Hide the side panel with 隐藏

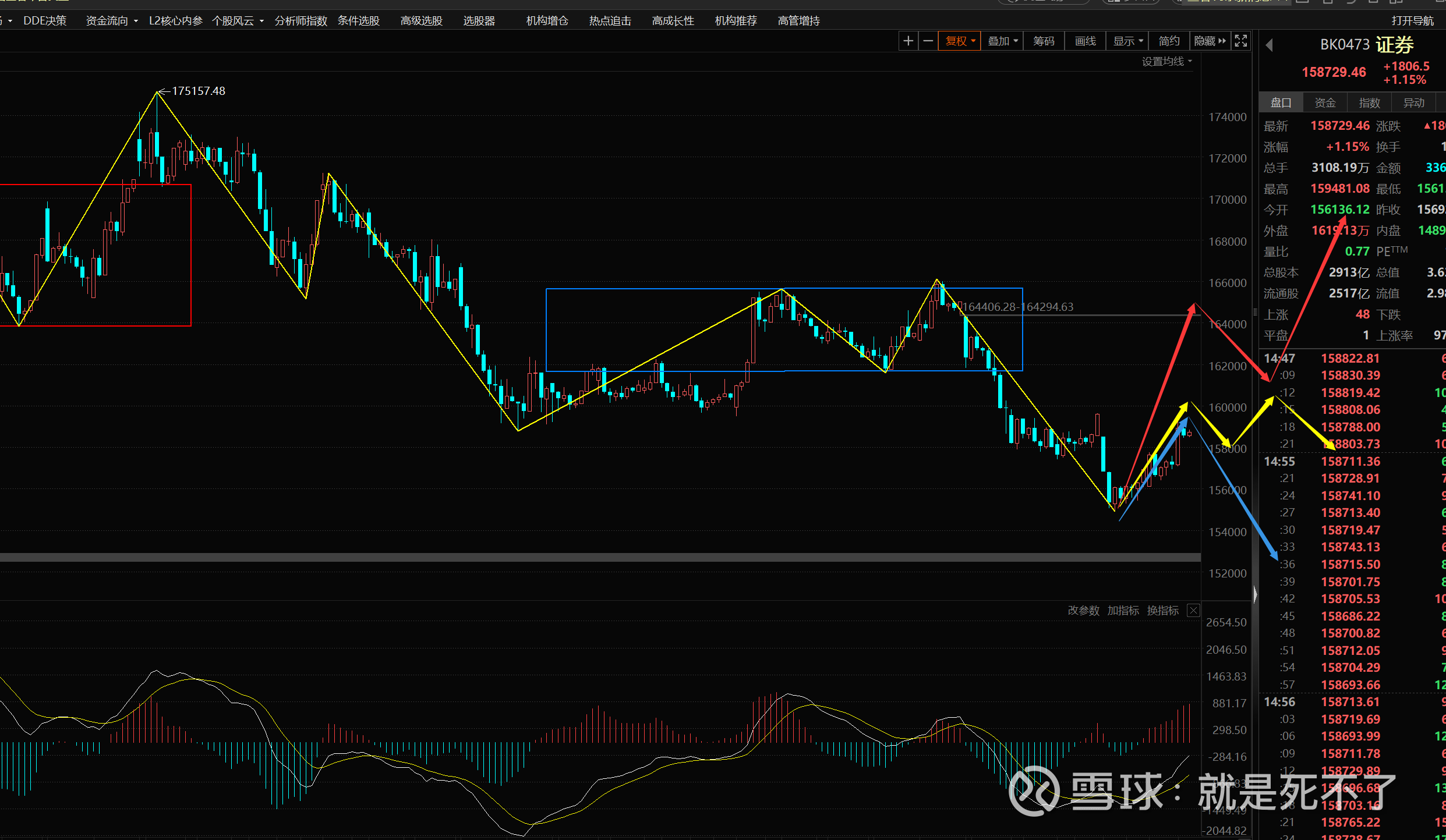[x=1210, y=41]
